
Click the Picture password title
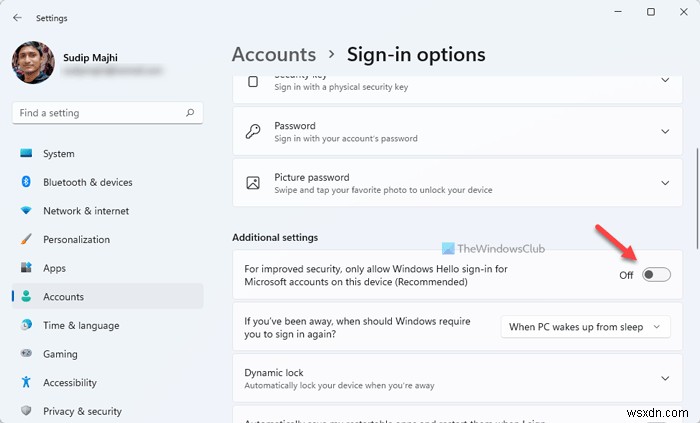[312, 177]
